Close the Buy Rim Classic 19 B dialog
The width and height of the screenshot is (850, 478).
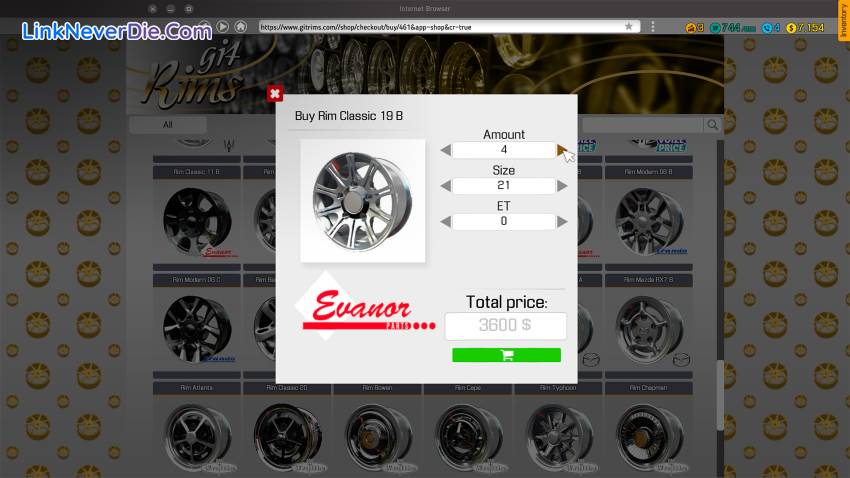coord(275,94)
